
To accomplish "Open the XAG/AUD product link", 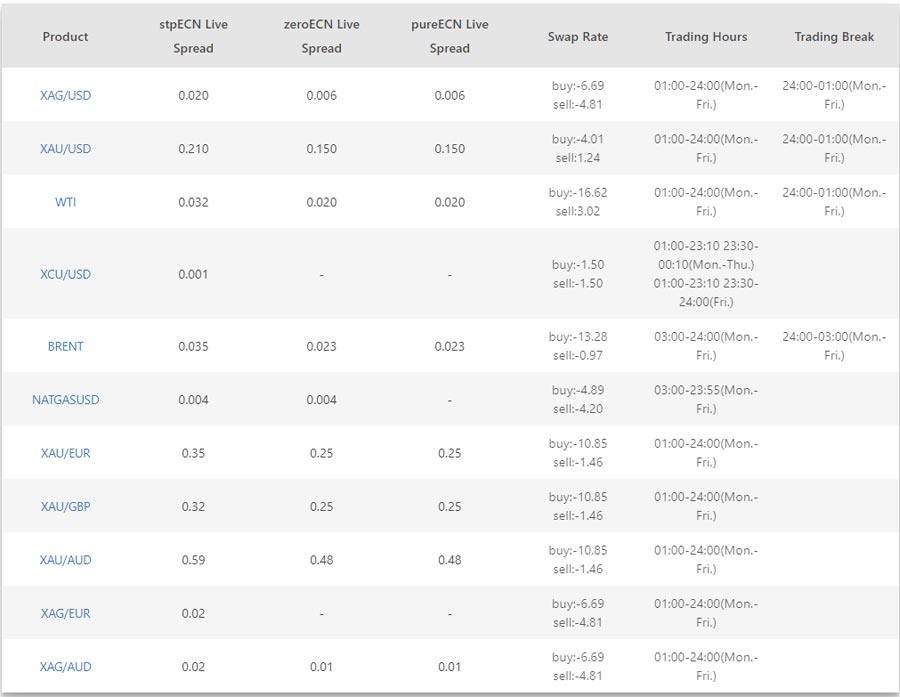I will pyautogui.click(x=65, y=667).
